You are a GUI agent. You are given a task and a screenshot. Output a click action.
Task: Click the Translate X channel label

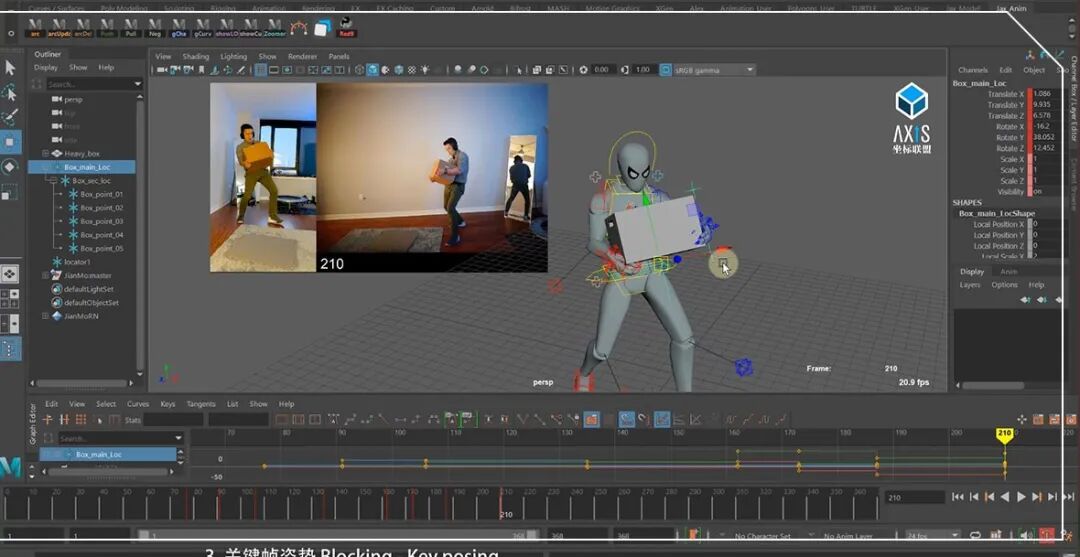(x=1005, y=94)
